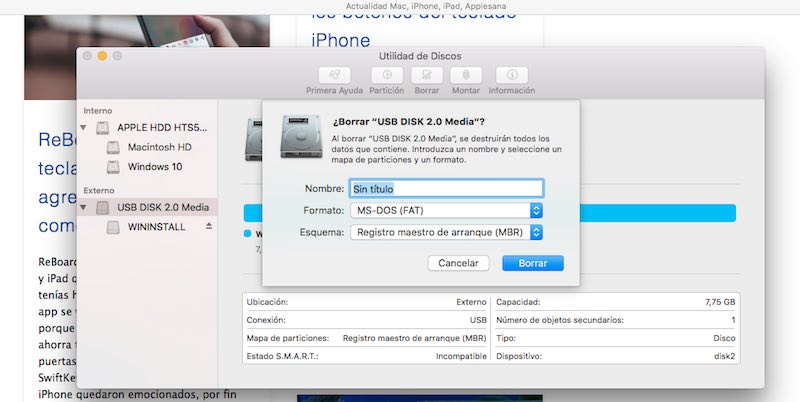Open the Formato MS-DOS (FAT) dropdown
The height and width of the screenshot is (402, 800).
tap(446, 210)
